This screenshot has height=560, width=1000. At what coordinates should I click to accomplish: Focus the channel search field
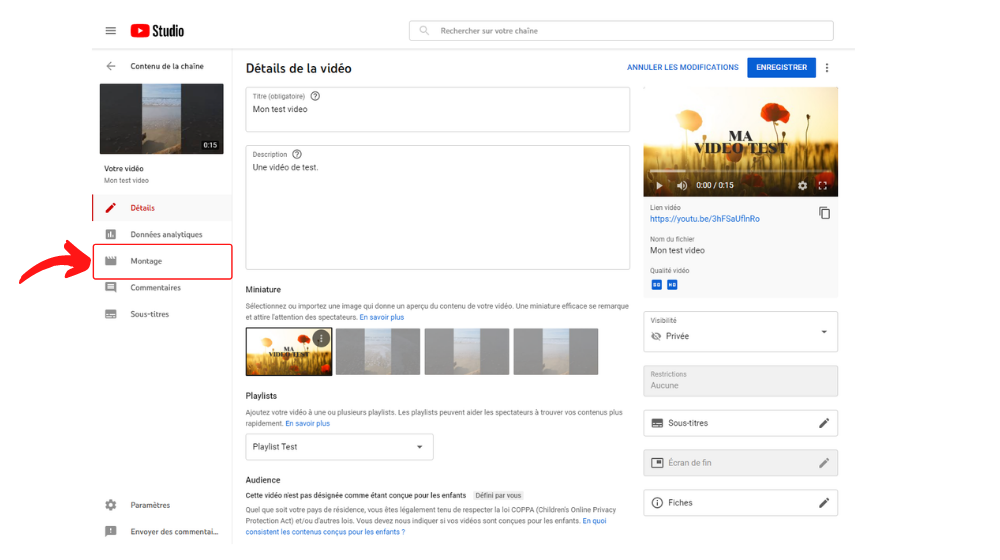coord(621,31)
